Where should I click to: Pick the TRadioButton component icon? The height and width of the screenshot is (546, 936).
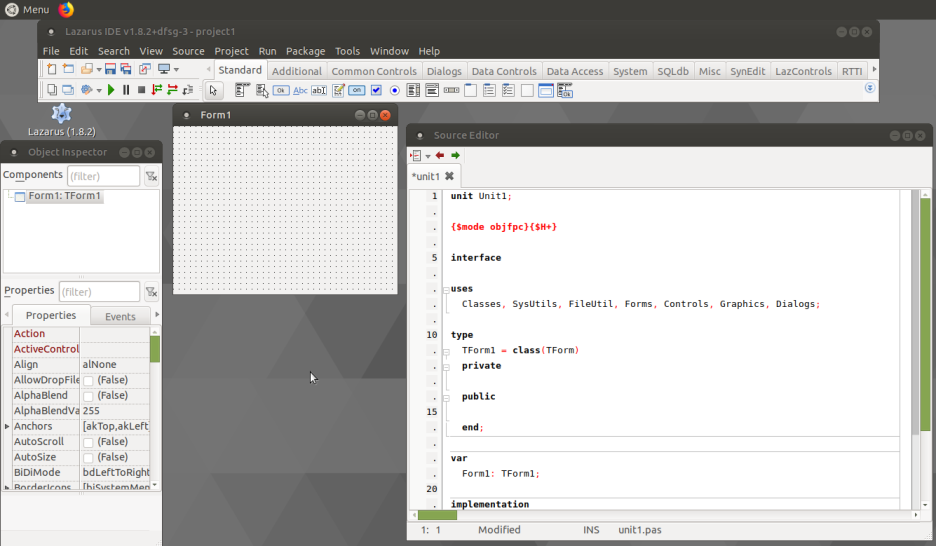point(395,91)
